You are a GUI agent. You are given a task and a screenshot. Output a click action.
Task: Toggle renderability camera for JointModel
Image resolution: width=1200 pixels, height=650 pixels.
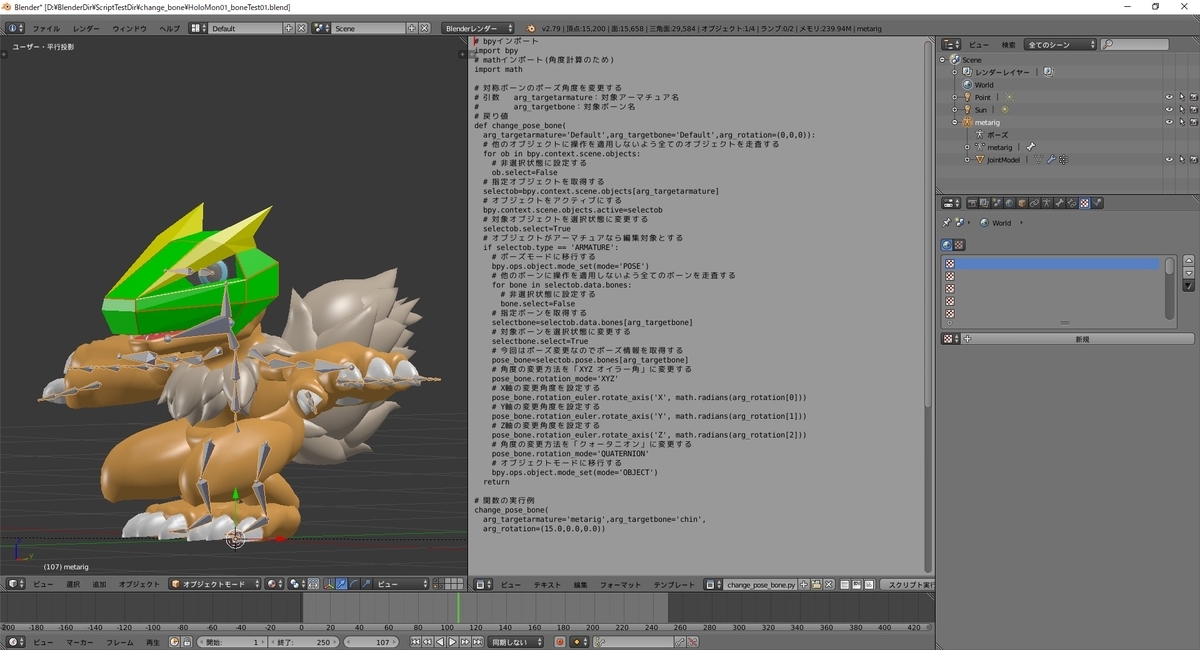click(x=1194, y=159)
